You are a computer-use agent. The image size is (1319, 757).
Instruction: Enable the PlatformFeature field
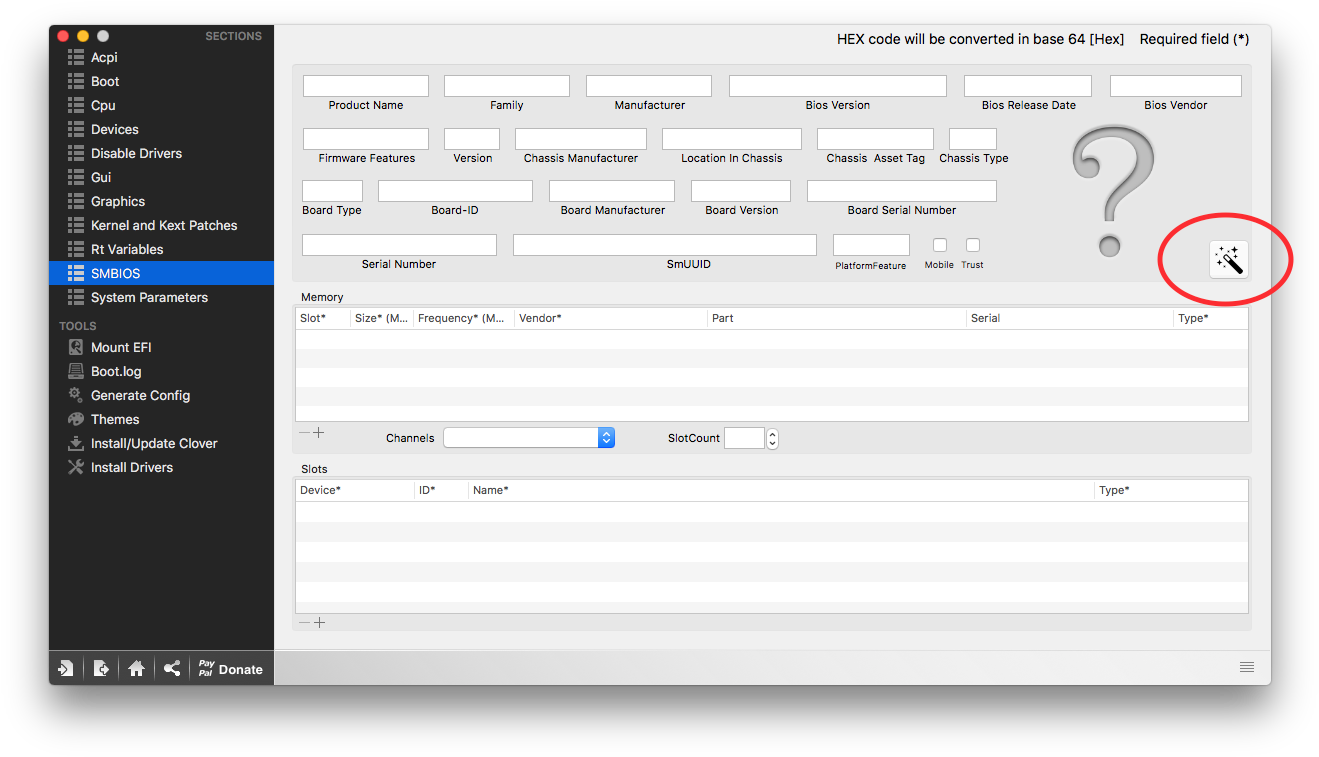(x=870, y=244)
